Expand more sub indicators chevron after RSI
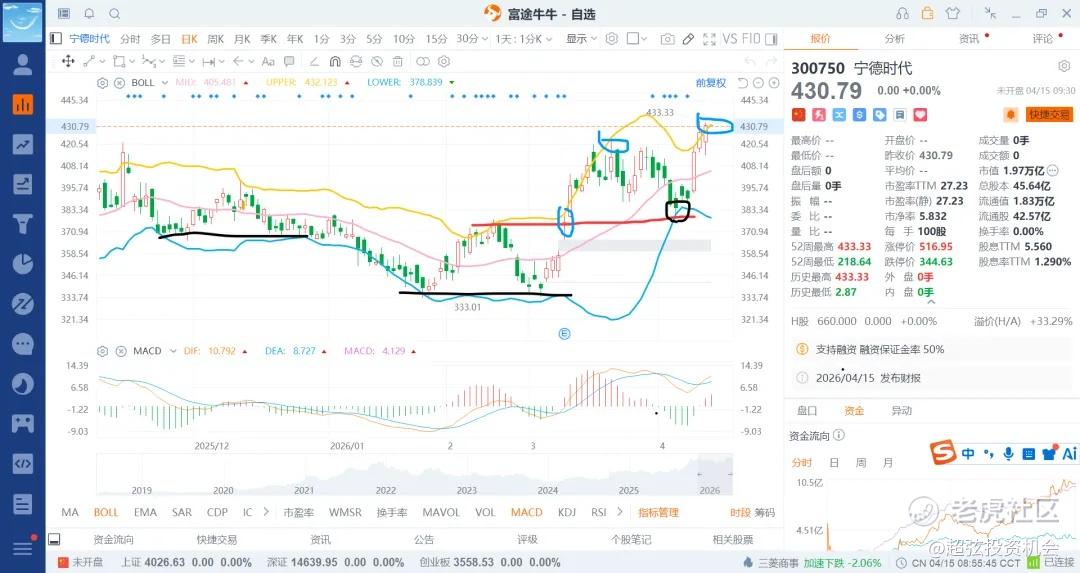Image resolution: width=1080 pixels, height=573 pixels. (x=620, y=512)
